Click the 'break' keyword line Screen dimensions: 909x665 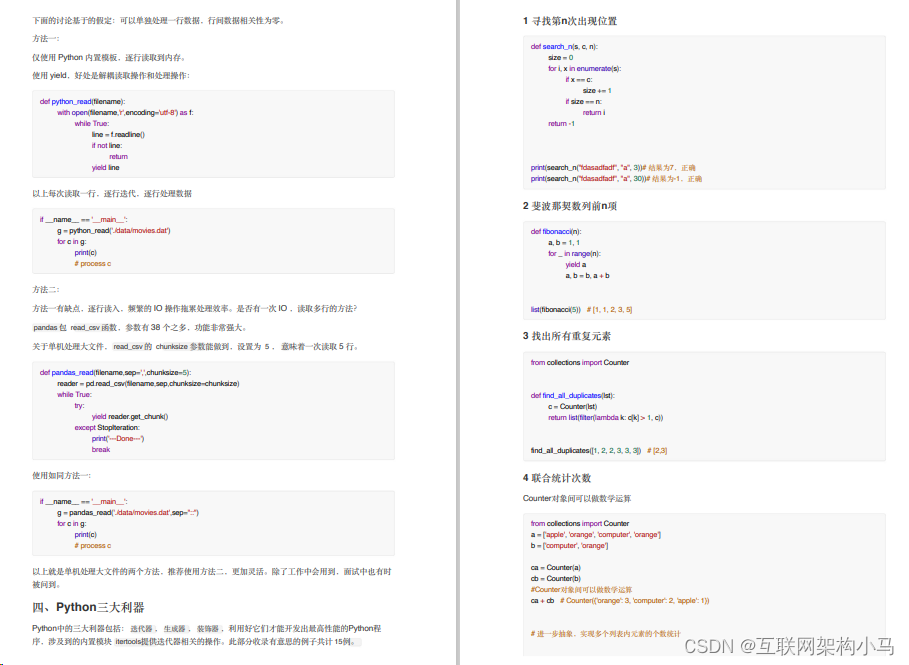coord(101,450)
